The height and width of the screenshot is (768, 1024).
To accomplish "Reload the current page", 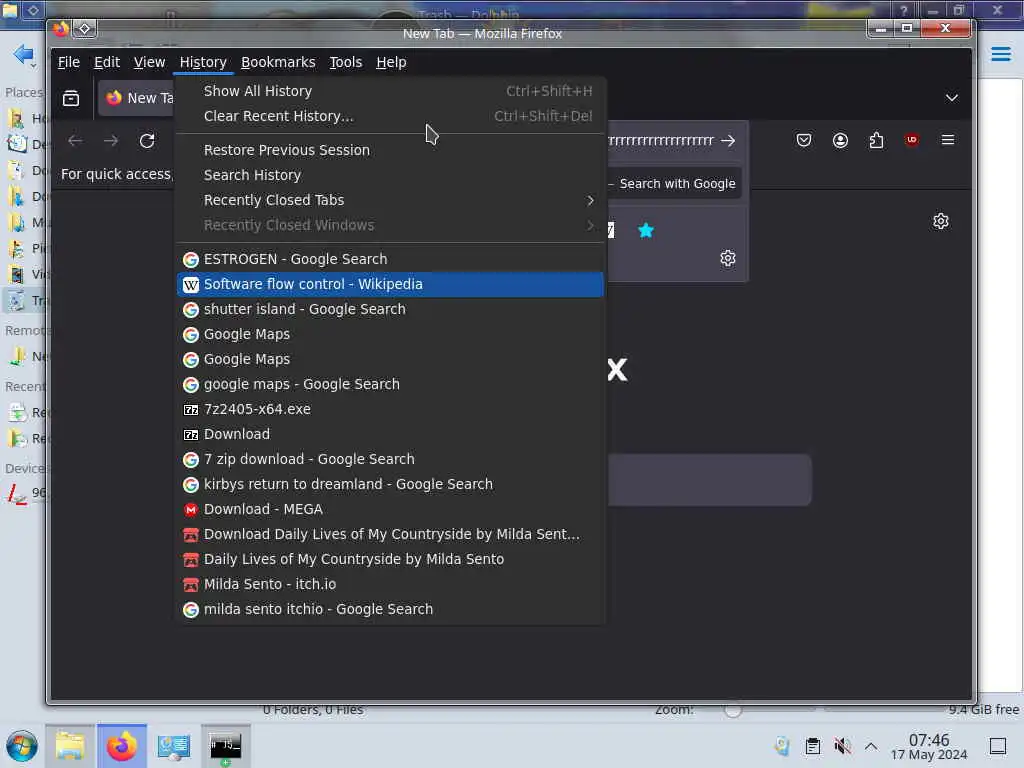I will (x=147, y=140).
